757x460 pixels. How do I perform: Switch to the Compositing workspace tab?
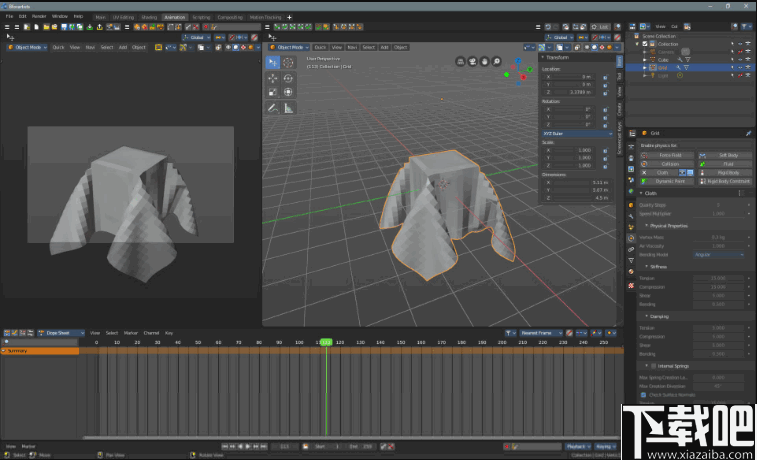230,17
